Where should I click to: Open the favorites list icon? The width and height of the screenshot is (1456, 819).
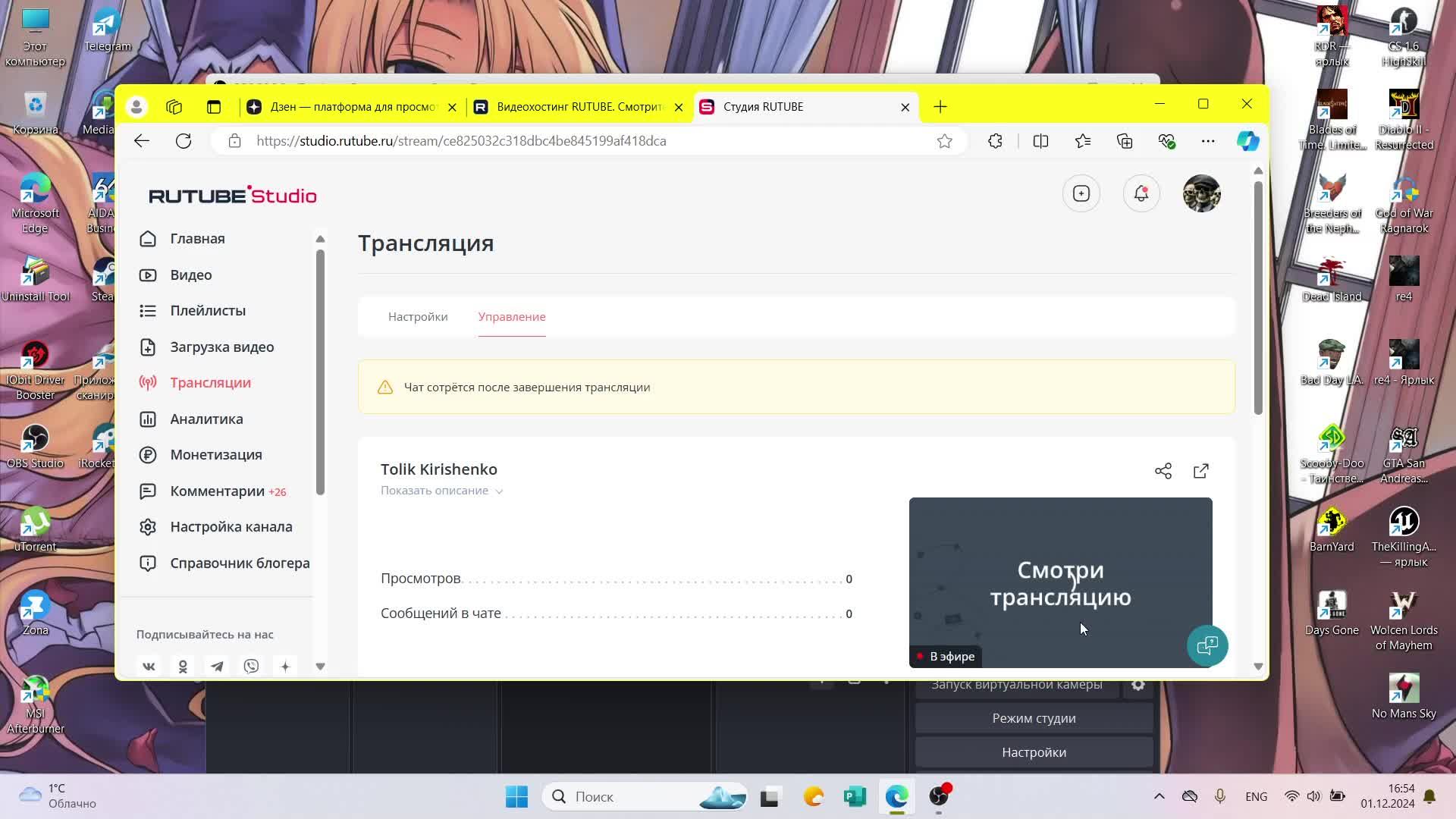[1083, 141]
